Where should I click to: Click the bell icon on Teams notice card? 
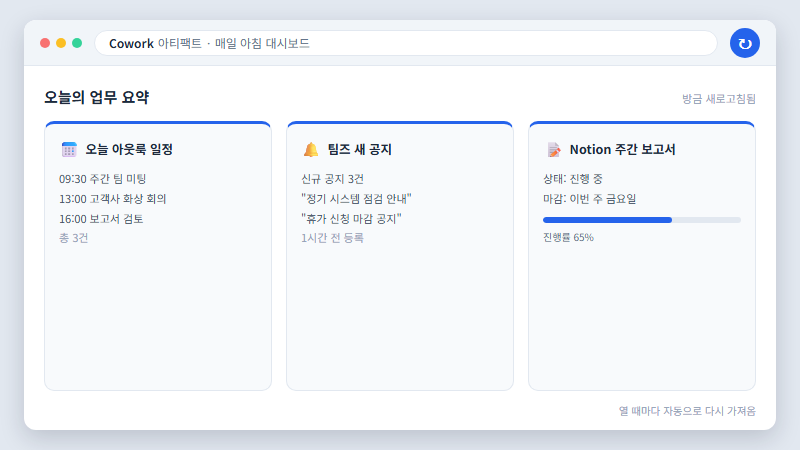pos(311,149)
